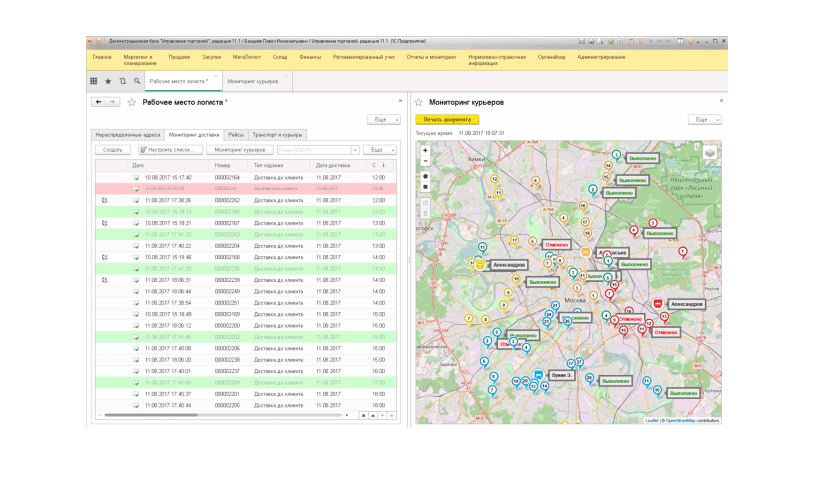
Task: Open the Нераспределенные адреса tab
Action: pyautogui.click(x=128, y=135)
